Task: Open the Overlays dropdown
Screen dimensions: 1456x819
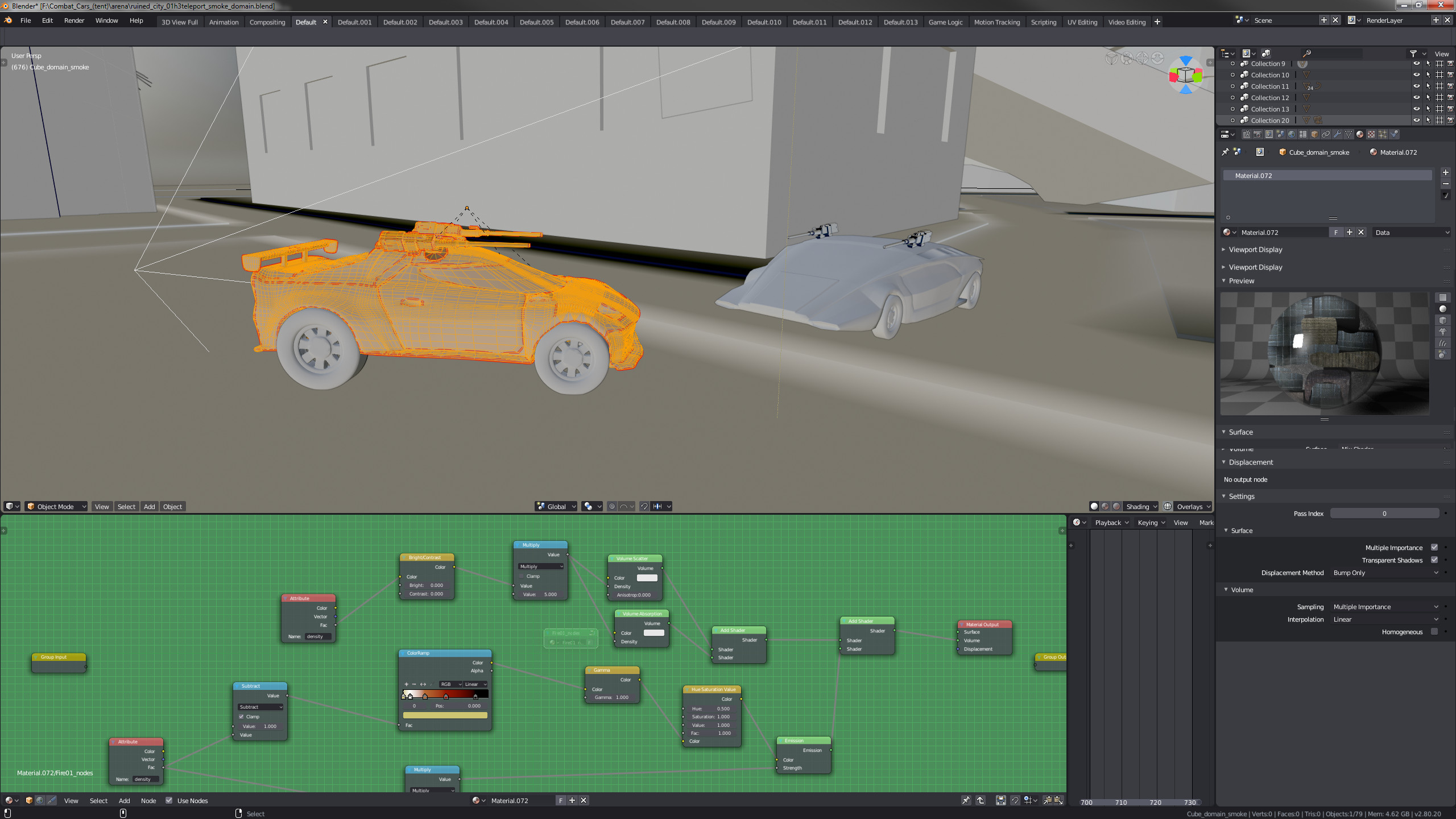Action: tap(1193, 506)
